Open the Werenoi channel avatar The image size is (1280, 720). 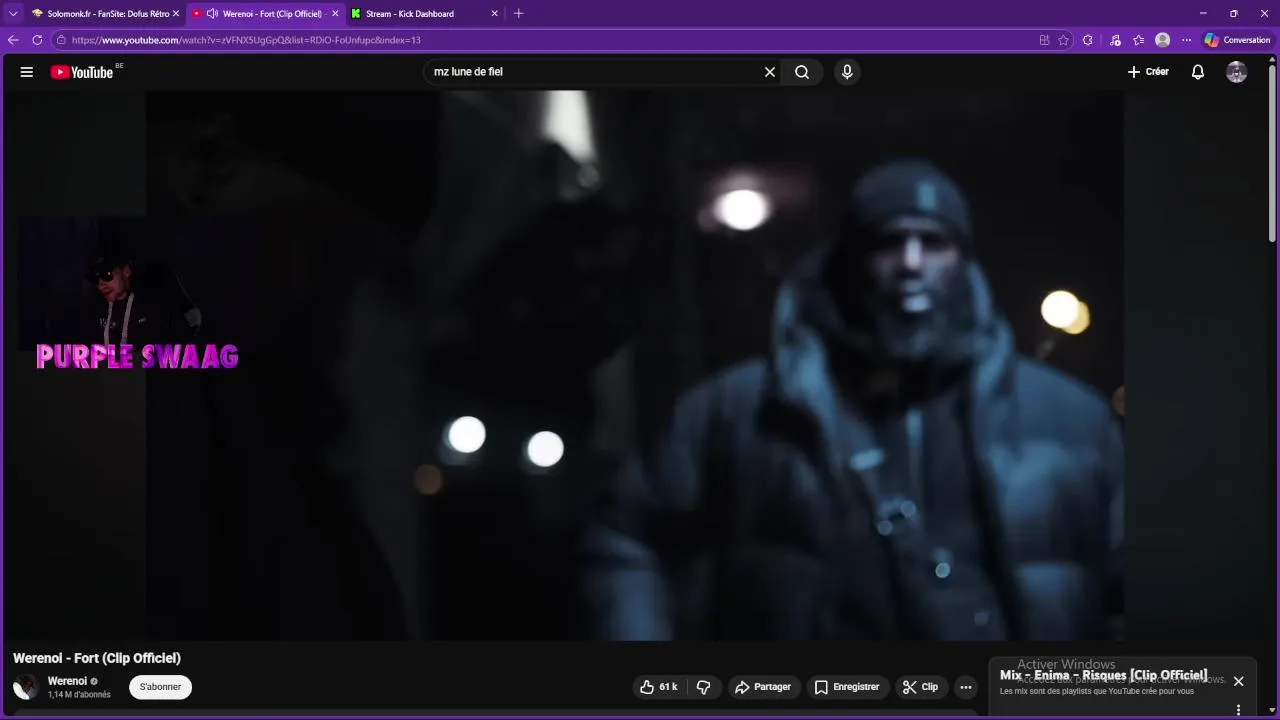click(26, 687)
